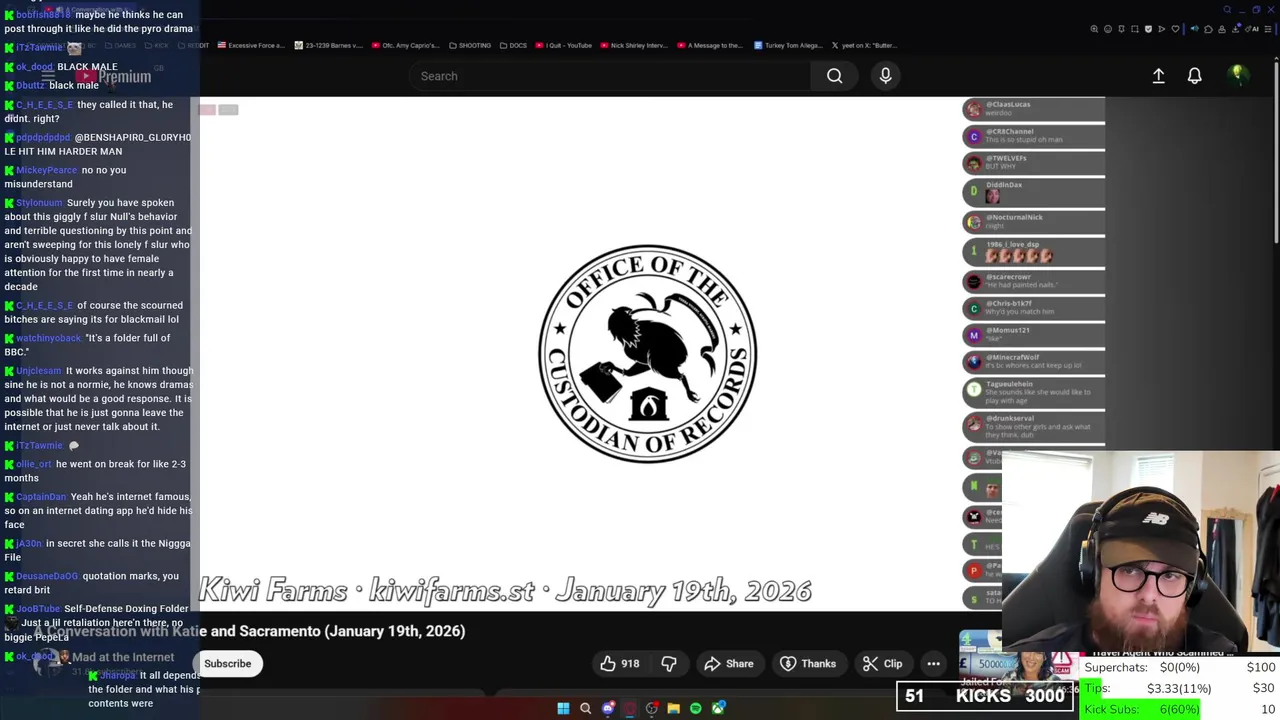The image size is (1280, 720).
Task: Open '23-1239 Barnes v...' bookmark
Action: (x=328, y=45)
